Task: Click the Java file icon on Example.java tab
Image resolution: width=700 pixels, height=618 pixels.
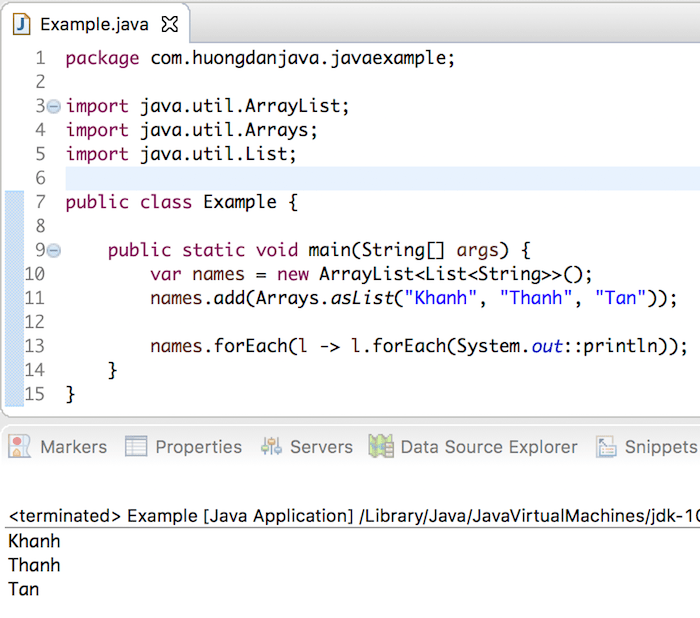Action: tap(21, 24)
